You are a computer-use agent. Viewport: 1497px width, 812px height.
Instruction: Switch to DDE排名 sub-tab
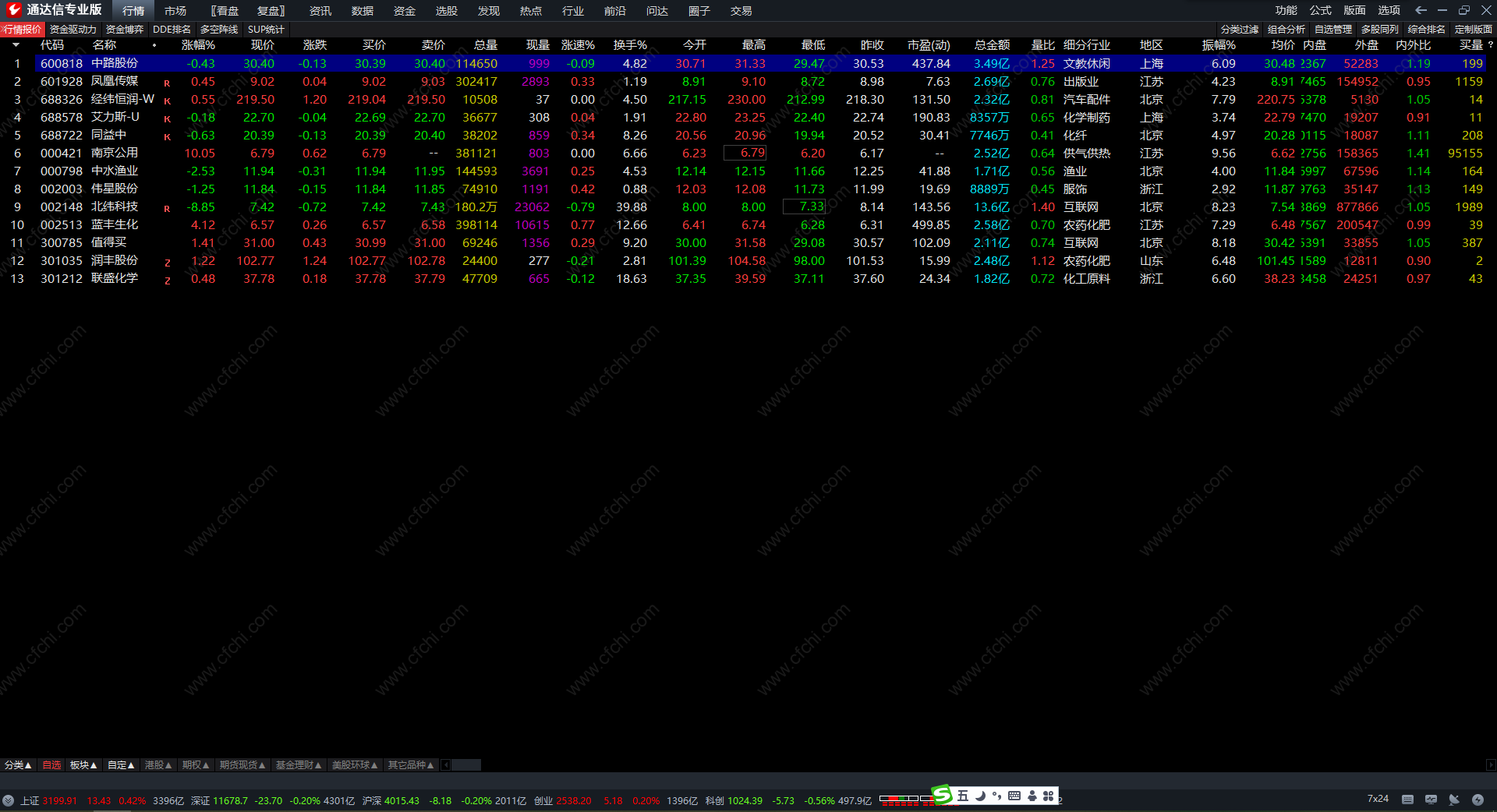pos(172,30)
